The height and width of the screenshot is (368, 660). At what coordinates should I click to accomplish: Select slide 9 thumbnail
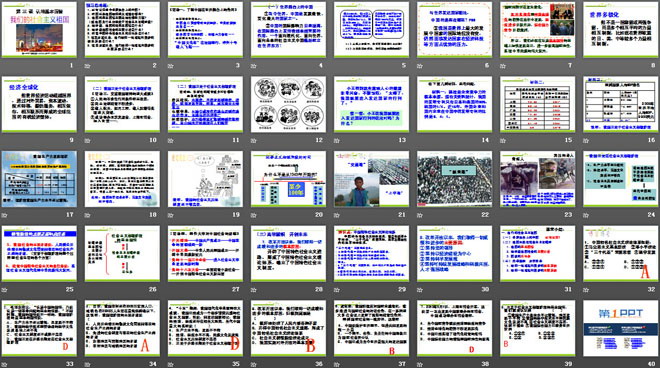(39, 104)
